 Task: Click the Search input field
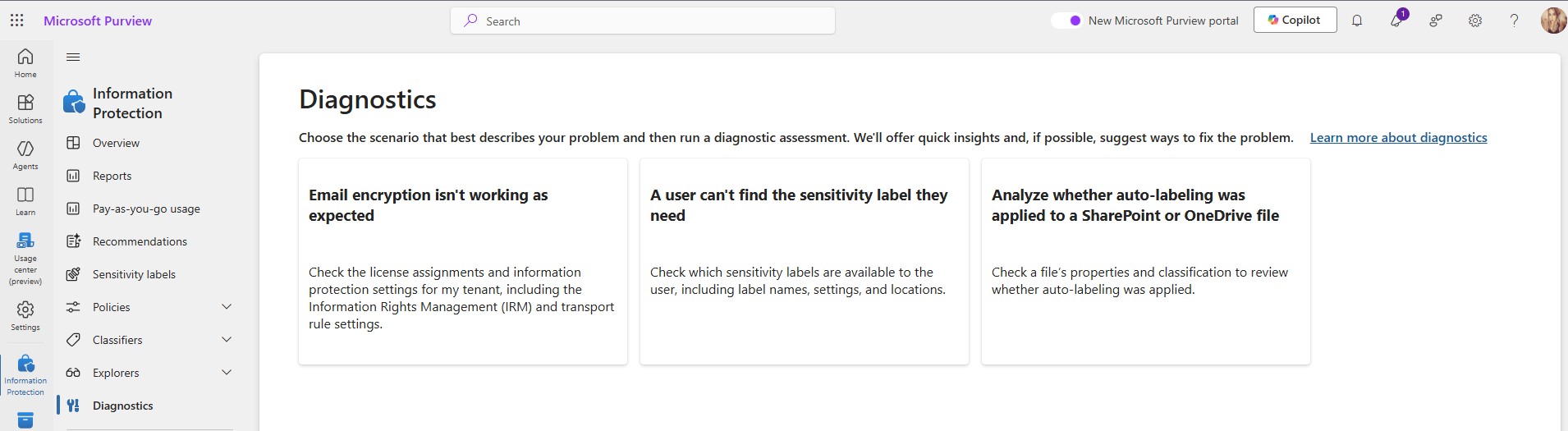pos(643,21)
